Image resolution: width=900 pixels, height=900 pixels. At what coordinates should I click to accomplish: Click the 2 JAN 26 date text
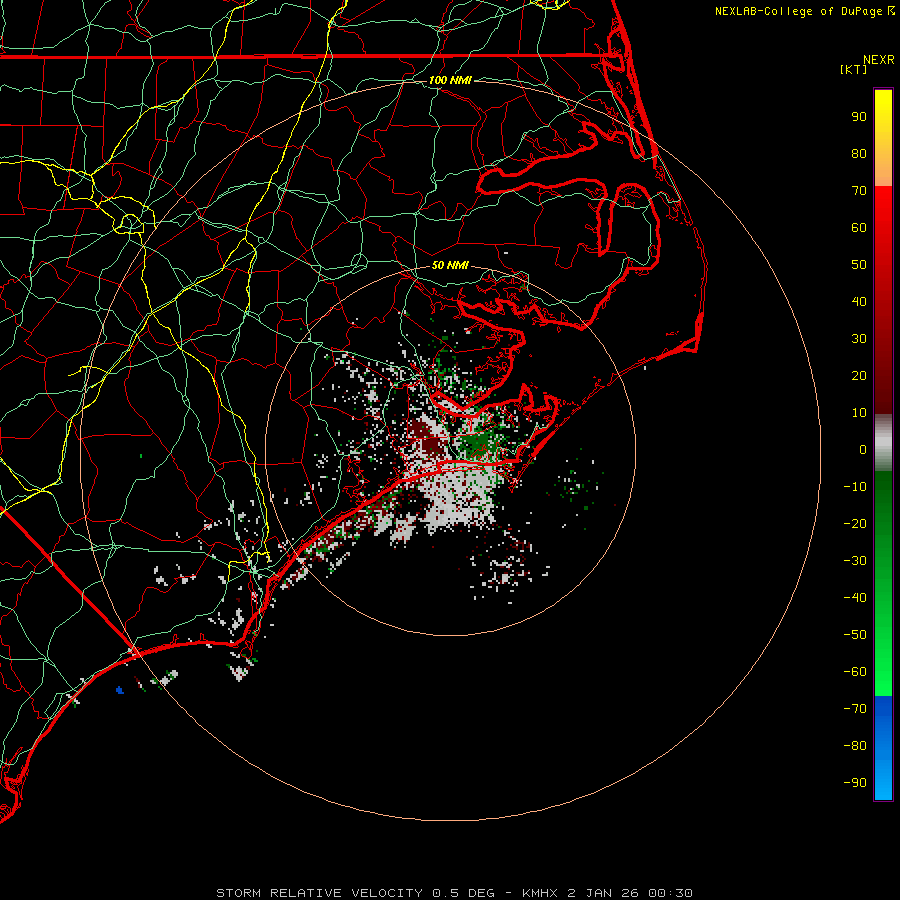tap(604, 893)
